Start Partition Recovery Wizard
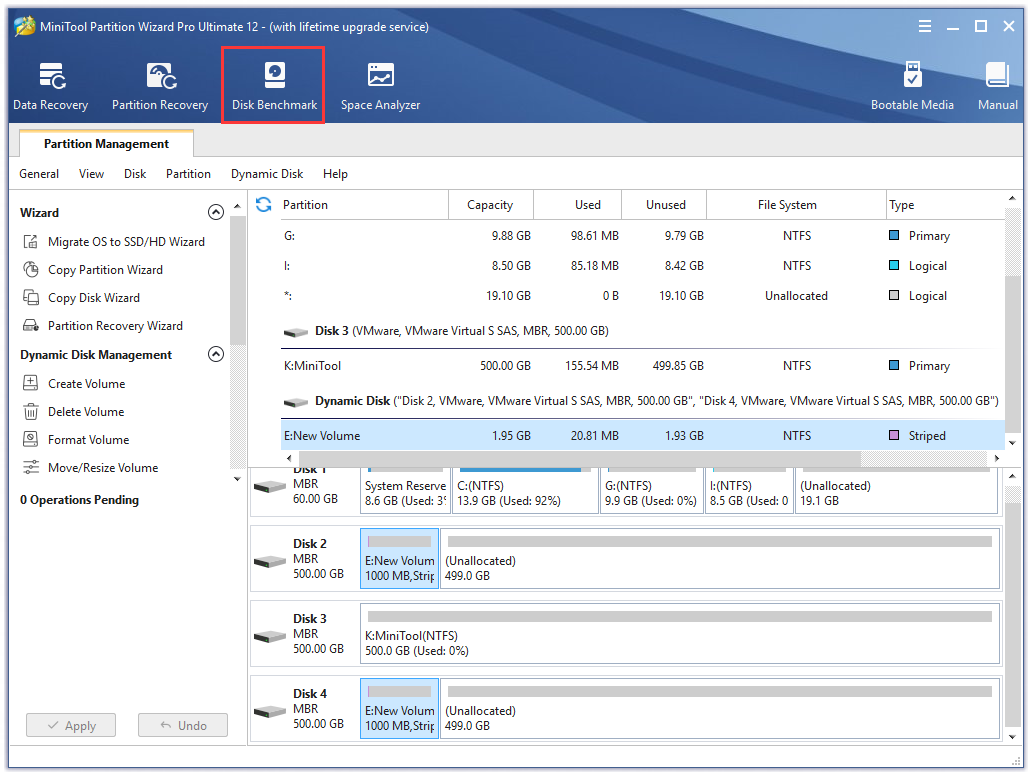 pyautogui.click(x=102, y=326)
